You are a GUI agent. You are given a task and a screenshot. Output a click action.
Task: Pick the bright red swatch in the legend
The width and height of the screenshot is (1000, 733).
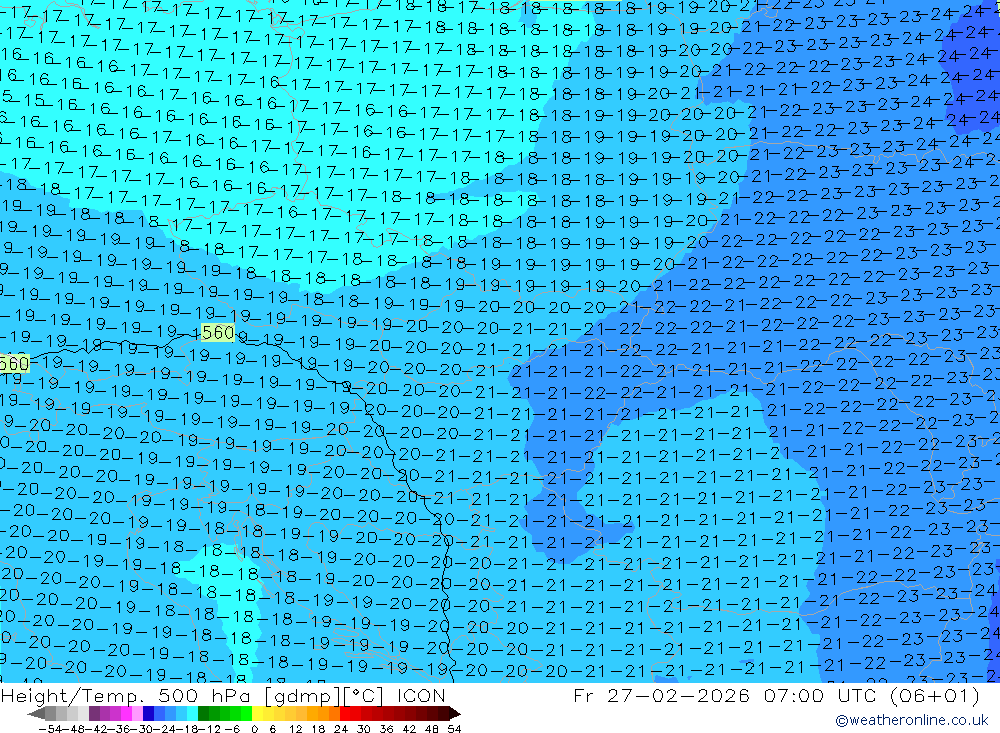[x=344, y=714]
